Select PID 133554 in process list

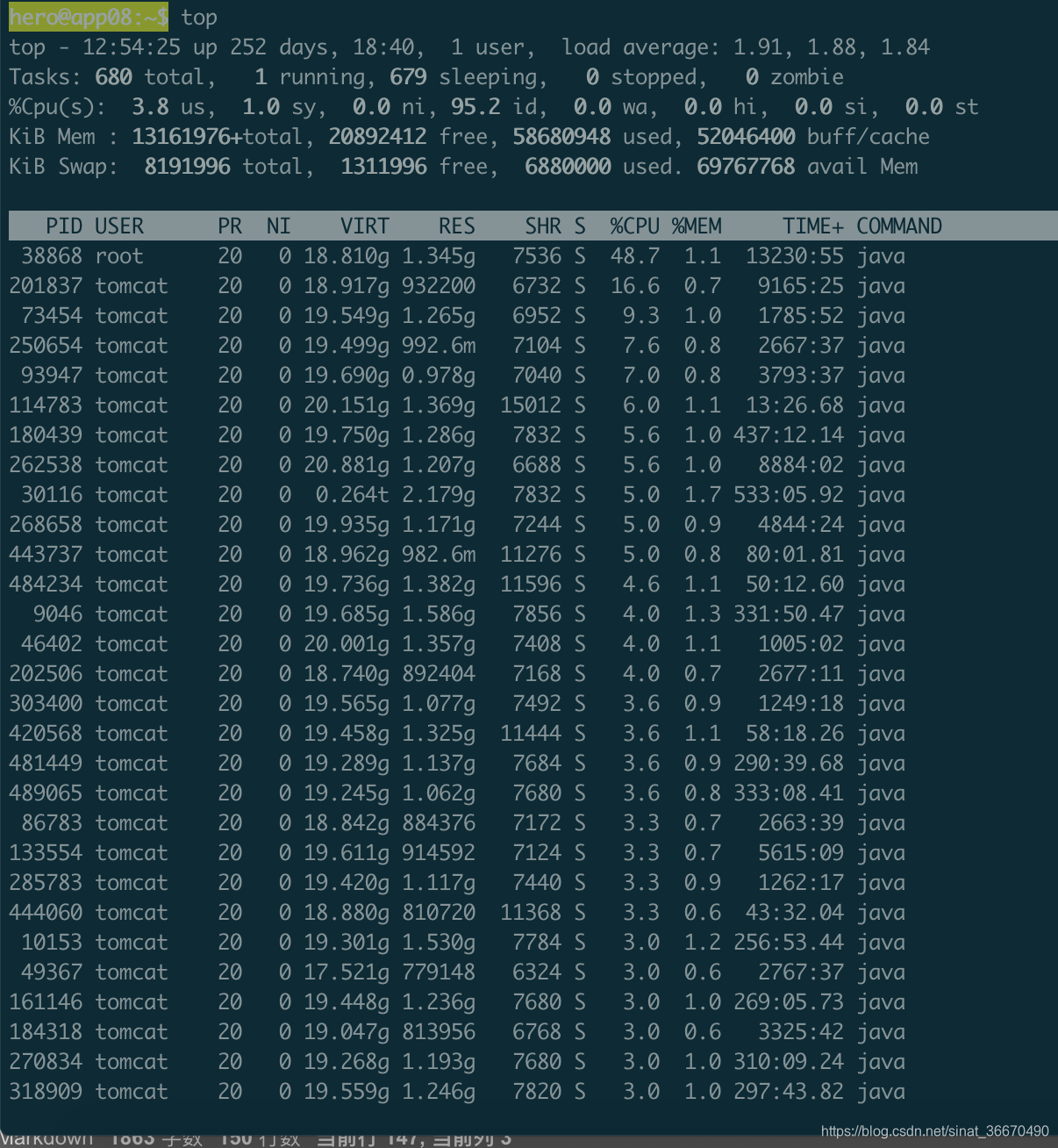click(x=46, y=852)
